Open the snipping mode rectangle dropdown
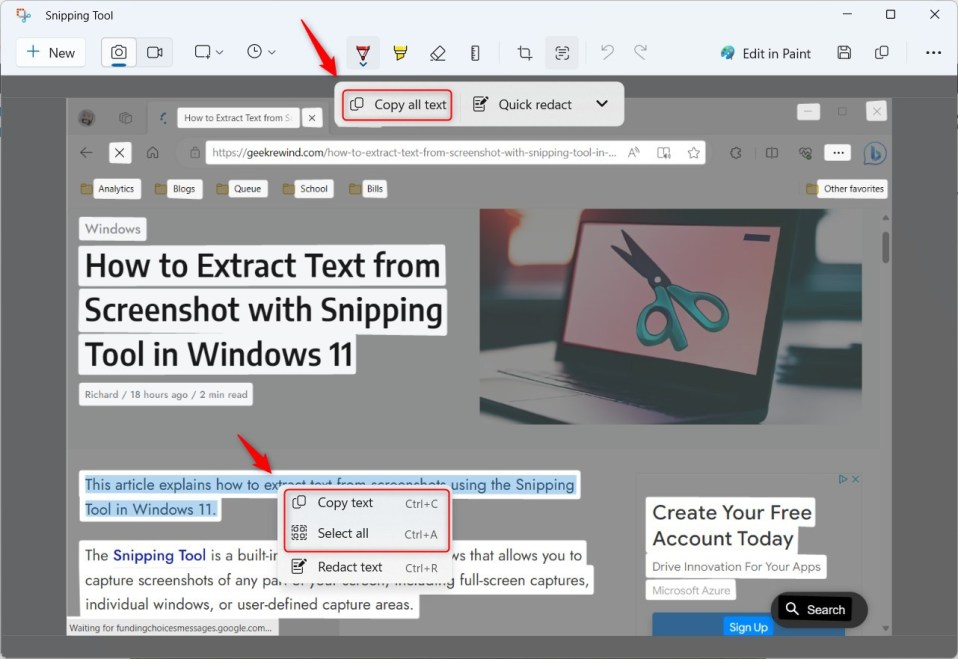958x659 pixels. (208, 53)
